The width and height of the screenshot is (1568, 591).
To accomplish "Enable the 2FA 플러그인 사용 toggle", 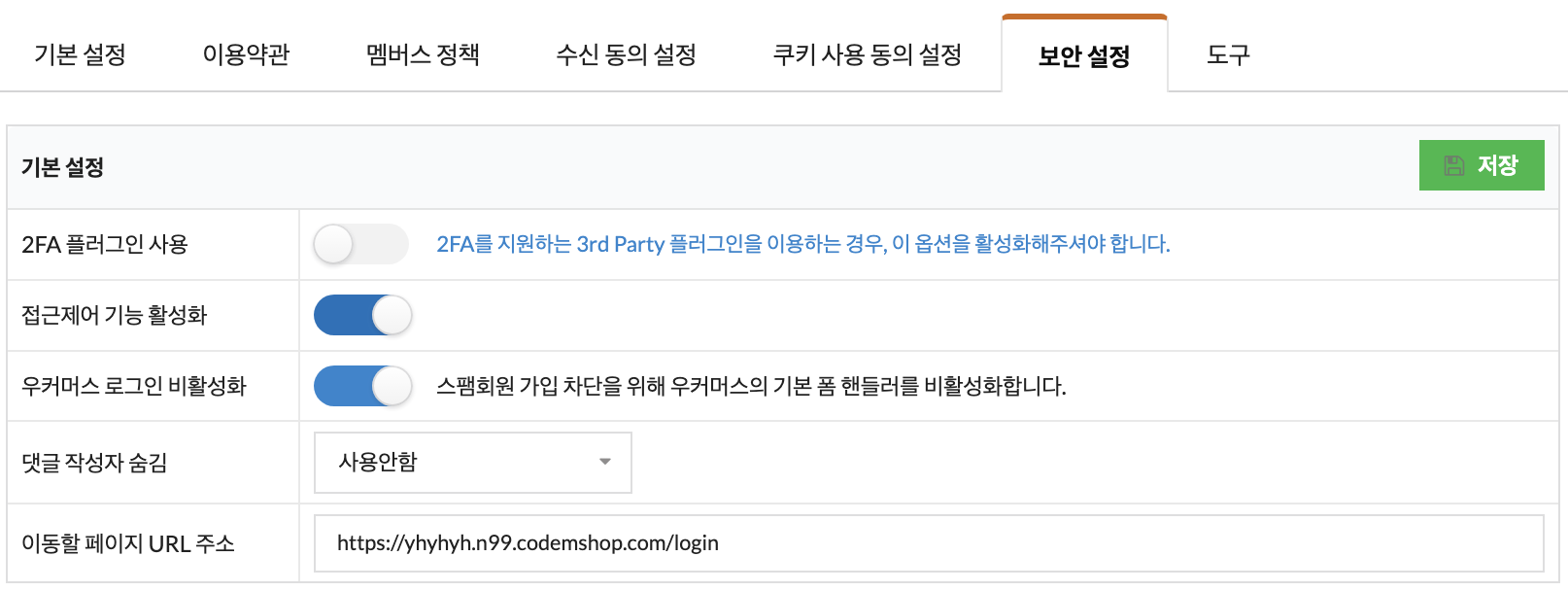I will (x=361, y=244).
